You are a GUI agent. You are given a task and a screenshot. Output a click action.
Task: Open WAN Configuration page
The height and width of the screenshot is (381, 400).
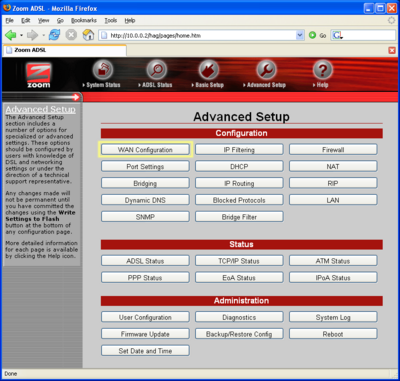pos(145,150)
